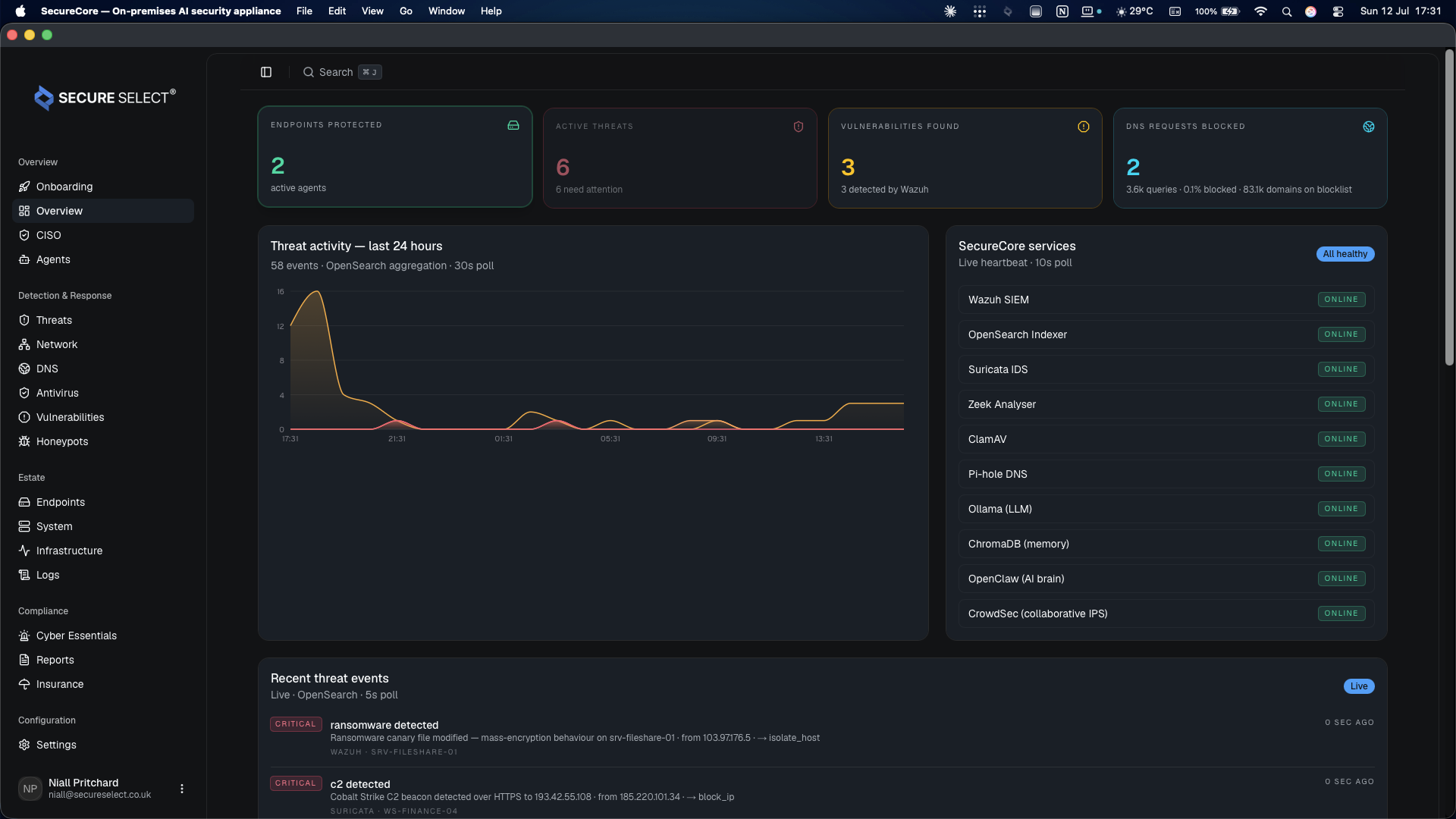Click the NP user avatar
1456x819 pixels.
[30, 789]
